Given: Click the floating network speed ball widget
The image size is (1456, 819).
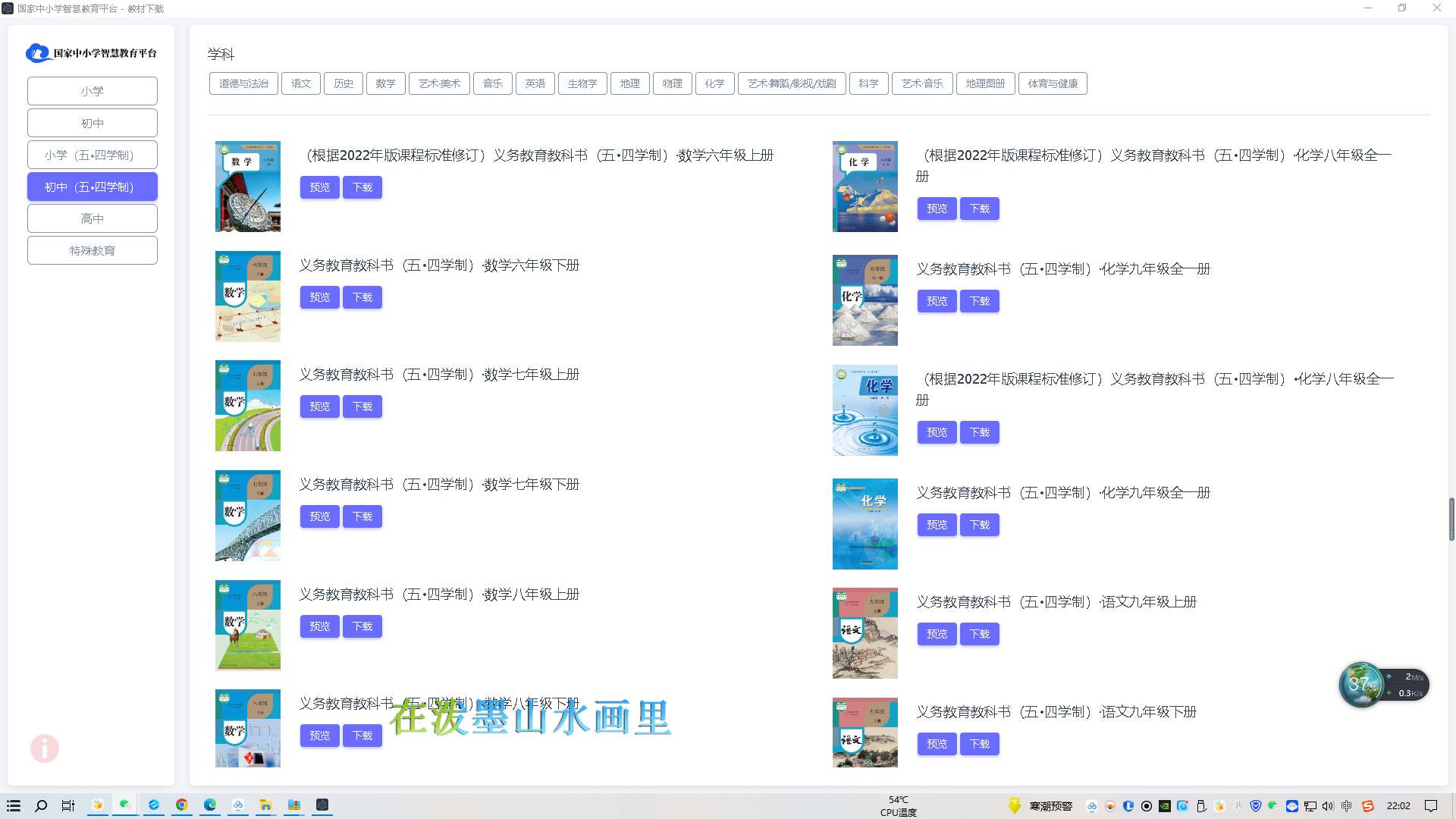Looking at the screenshot, I should [x=1361, y=684].
